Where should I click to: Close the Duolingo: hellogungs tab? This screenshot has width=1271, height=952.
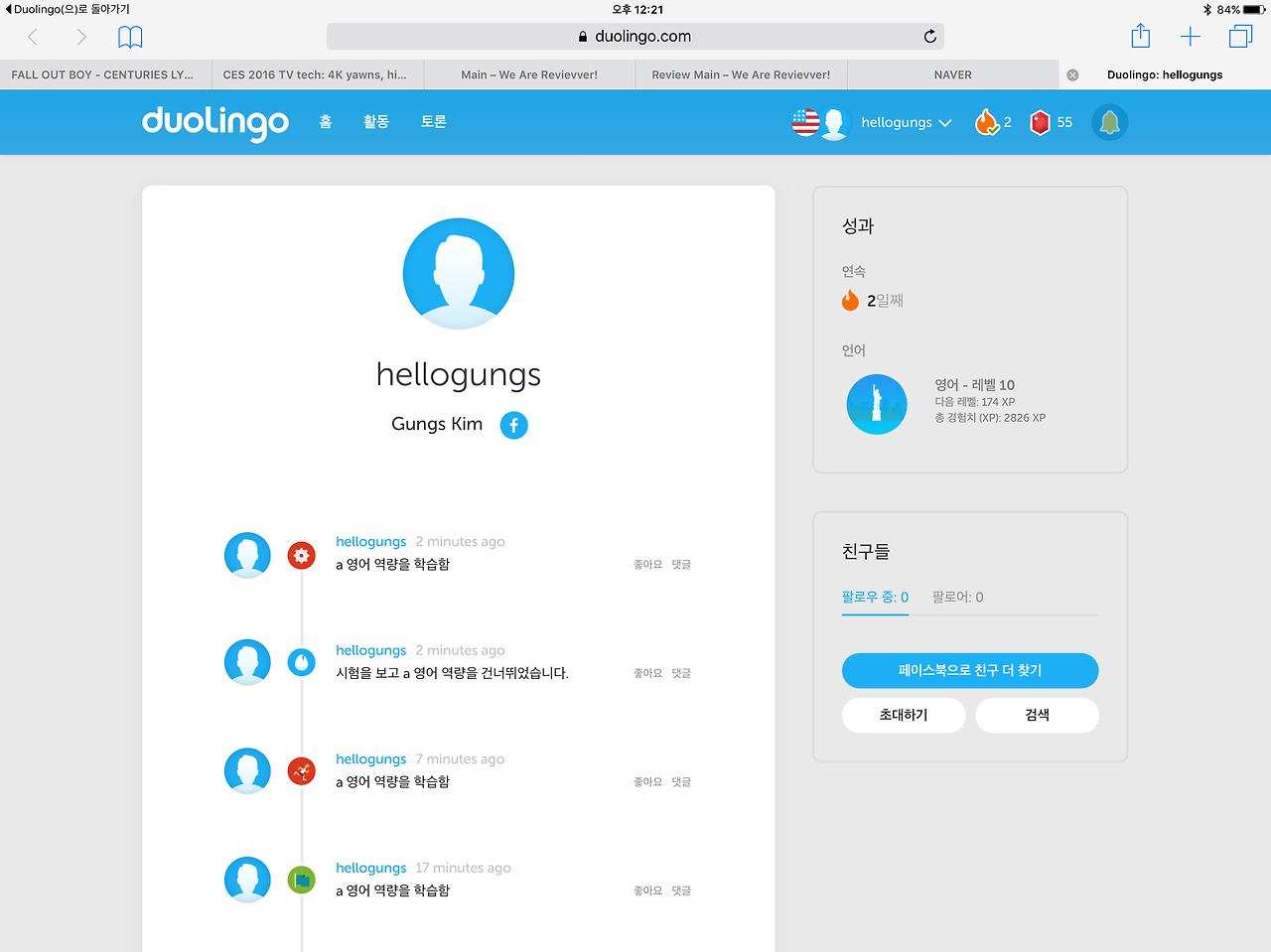pos(1072,74)
